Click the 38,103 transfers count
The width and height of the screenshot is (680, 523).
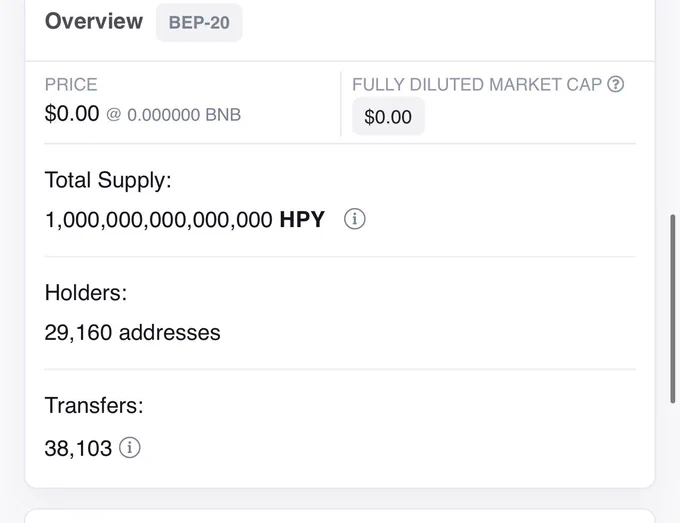78,448
